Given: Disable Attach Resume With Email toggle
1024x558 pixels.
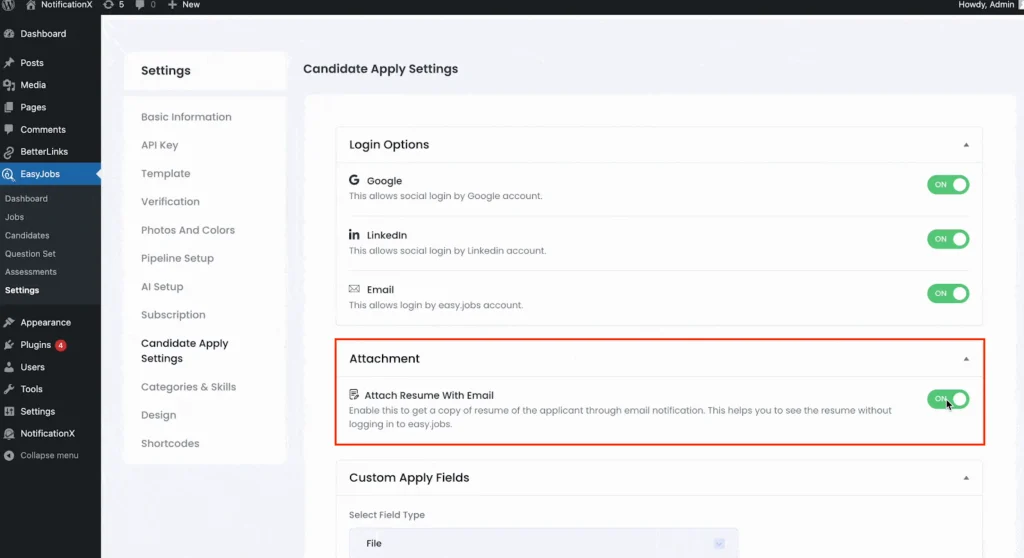Looking at the screenshot, I should coord(948,399).
